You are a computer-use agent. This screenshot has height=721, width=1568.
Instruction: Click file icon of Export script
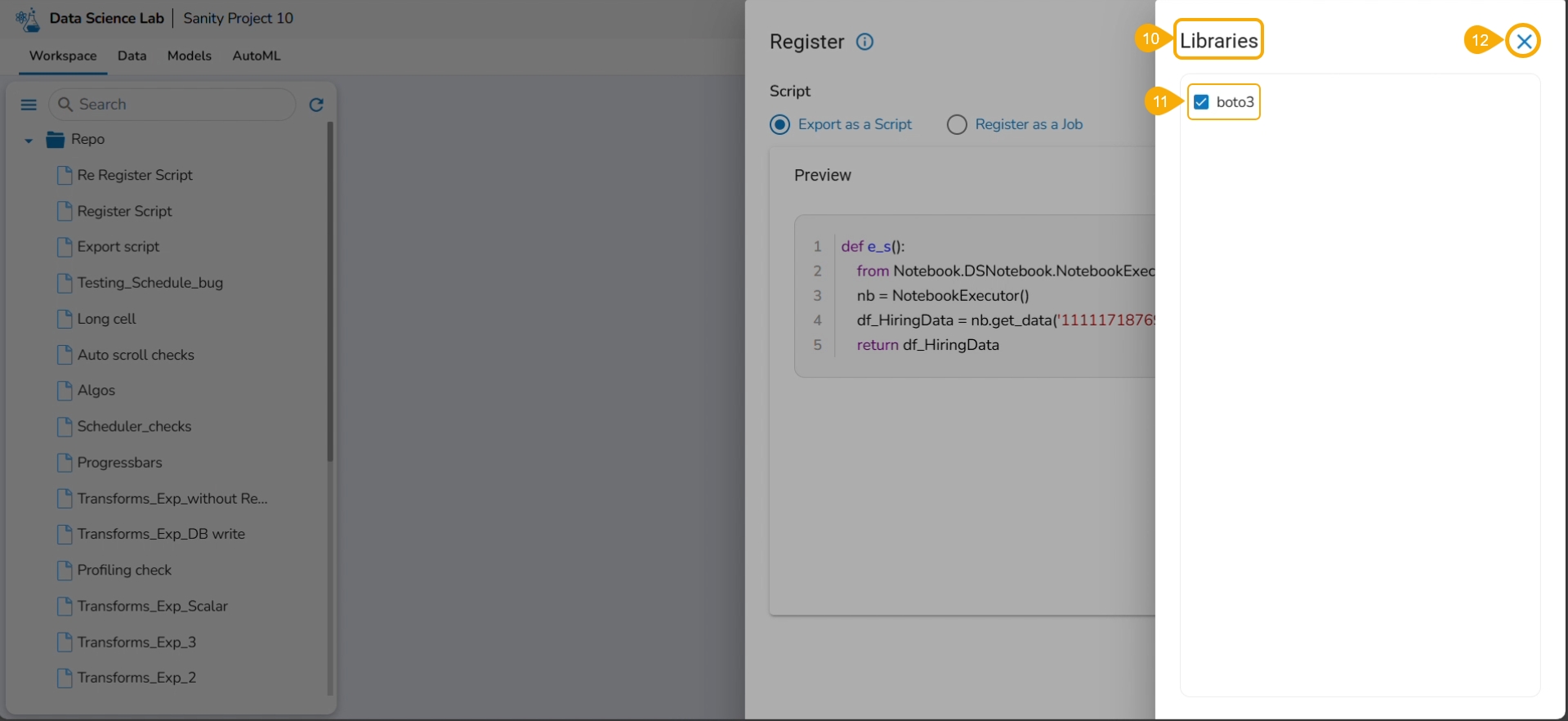pos(65,247)
